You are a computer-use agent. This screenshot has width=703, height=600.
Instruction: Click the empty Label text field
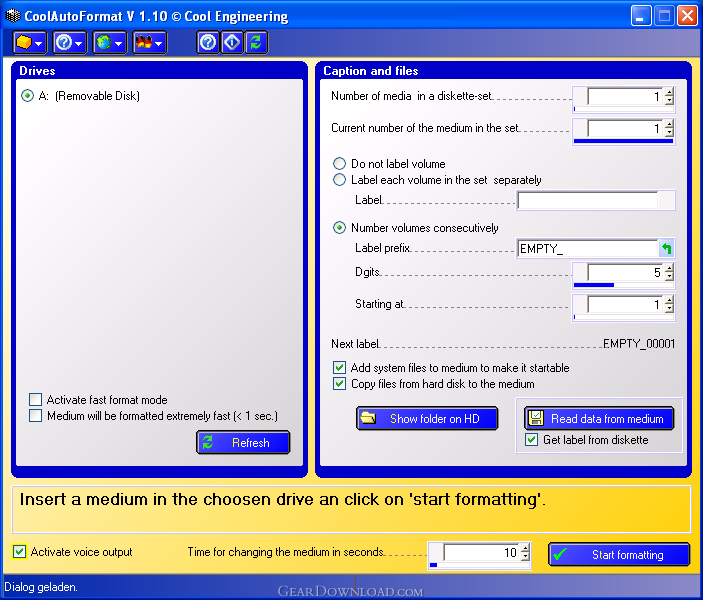pos(588,200)
